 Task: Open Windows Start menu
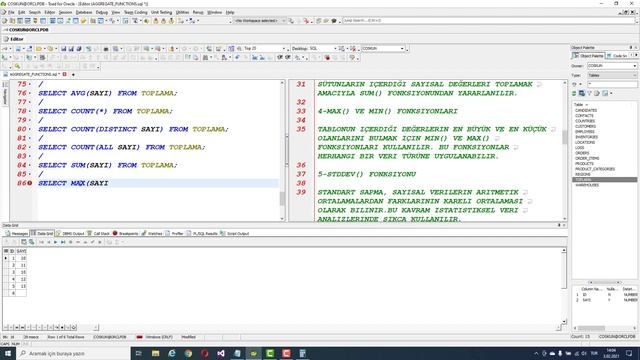[8, 353]
